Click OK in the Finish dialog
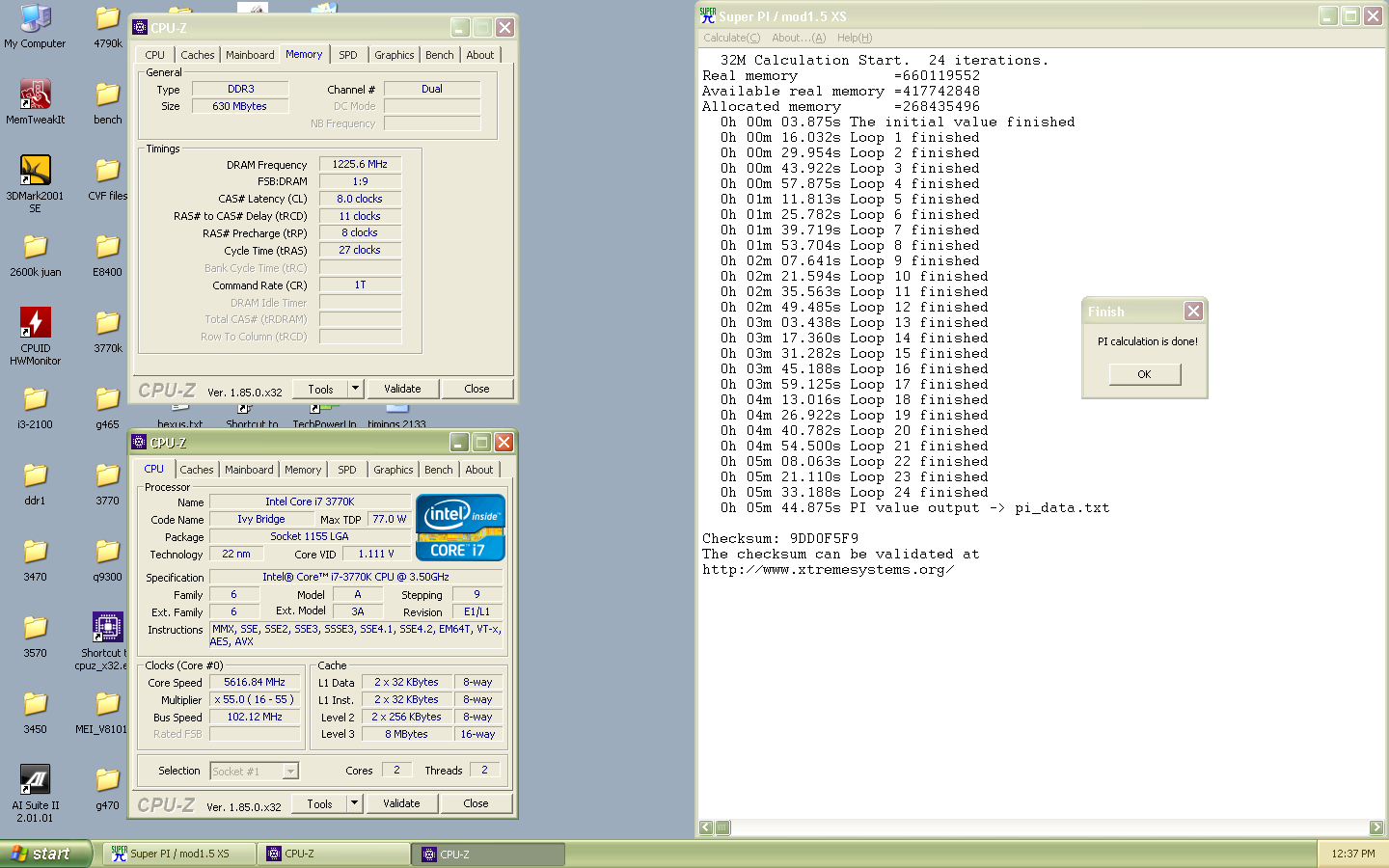Viewport: 1389px width, 868px height. (x=1144, y=374)
